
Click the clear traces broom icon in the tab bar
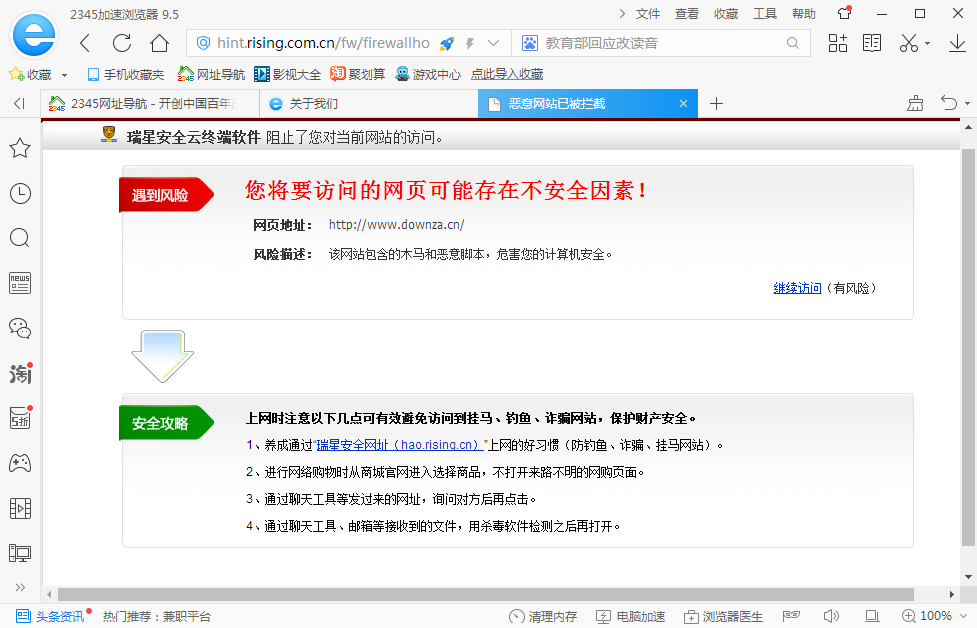tap(915, 103)
